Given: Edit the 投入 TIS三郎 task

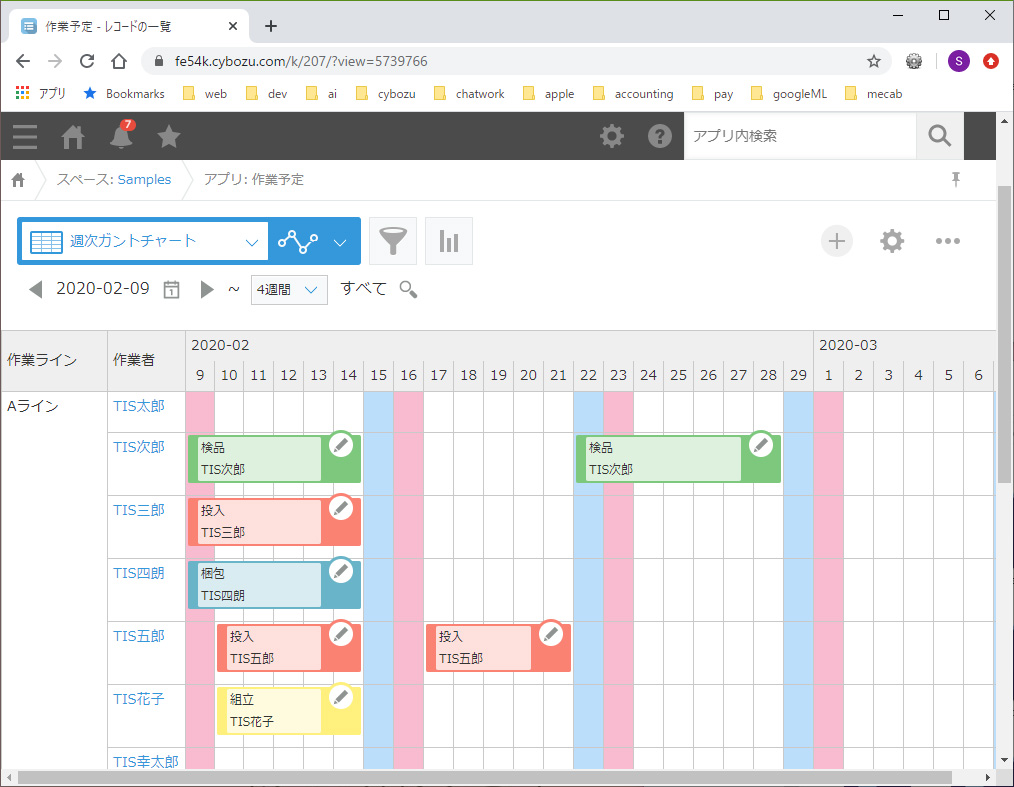Looking at the screenshot, I should [x=341, y=508].
